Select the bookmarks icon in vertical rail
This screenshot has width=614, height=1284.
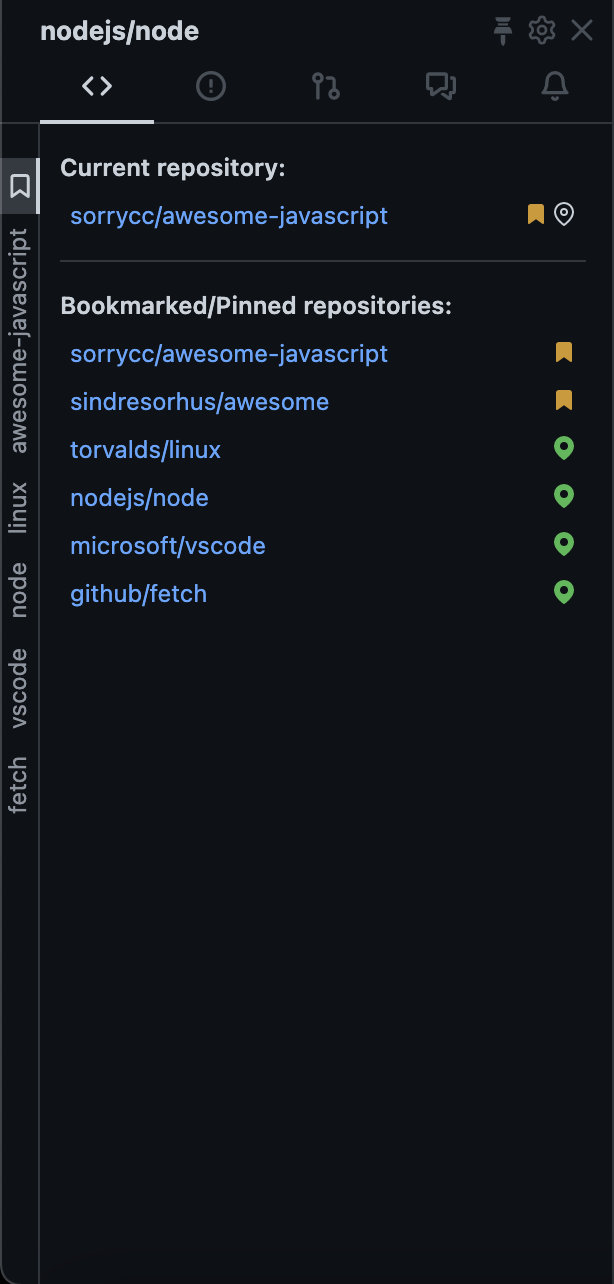[x=20, y=186]
